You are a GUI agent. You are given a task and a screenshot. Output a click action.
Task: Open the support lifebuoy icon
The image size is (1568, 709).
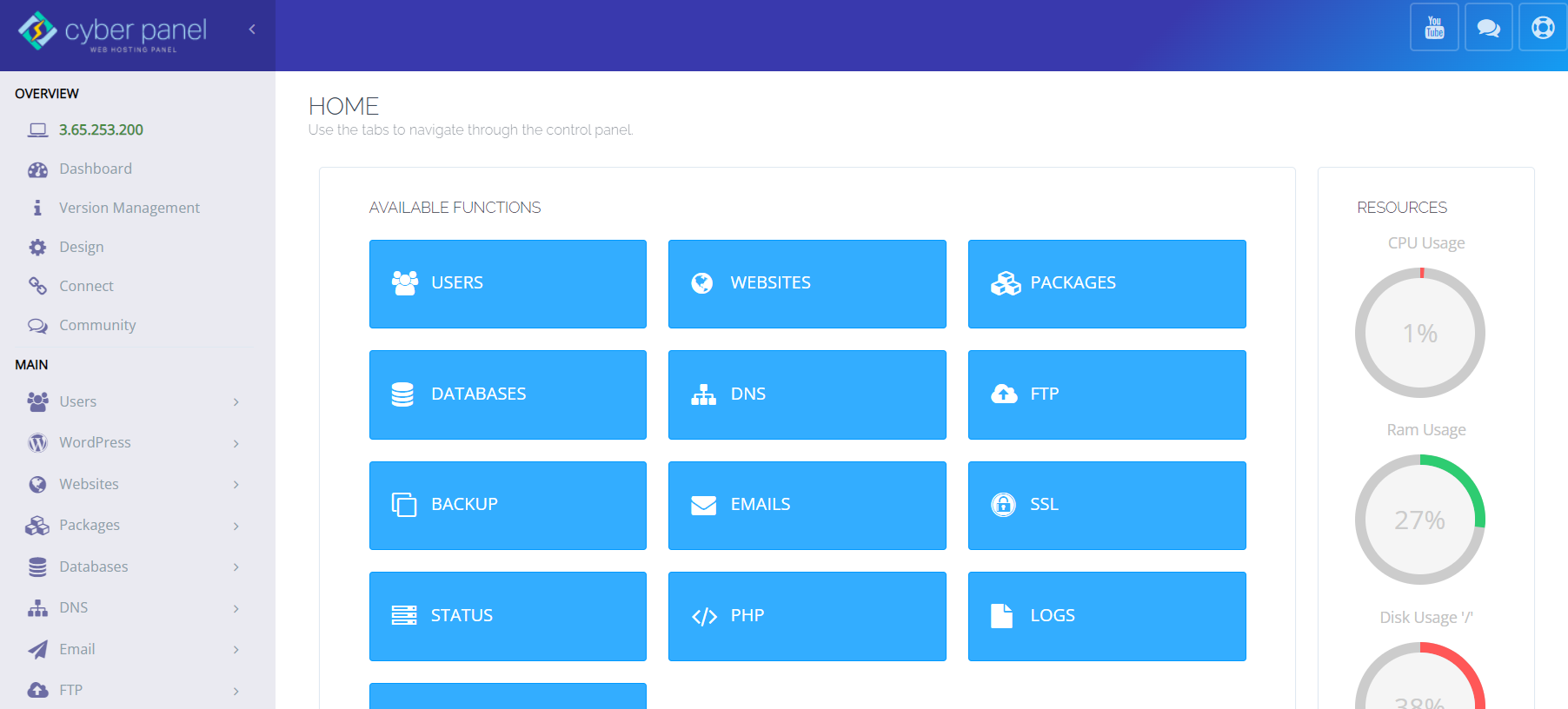1543,28
